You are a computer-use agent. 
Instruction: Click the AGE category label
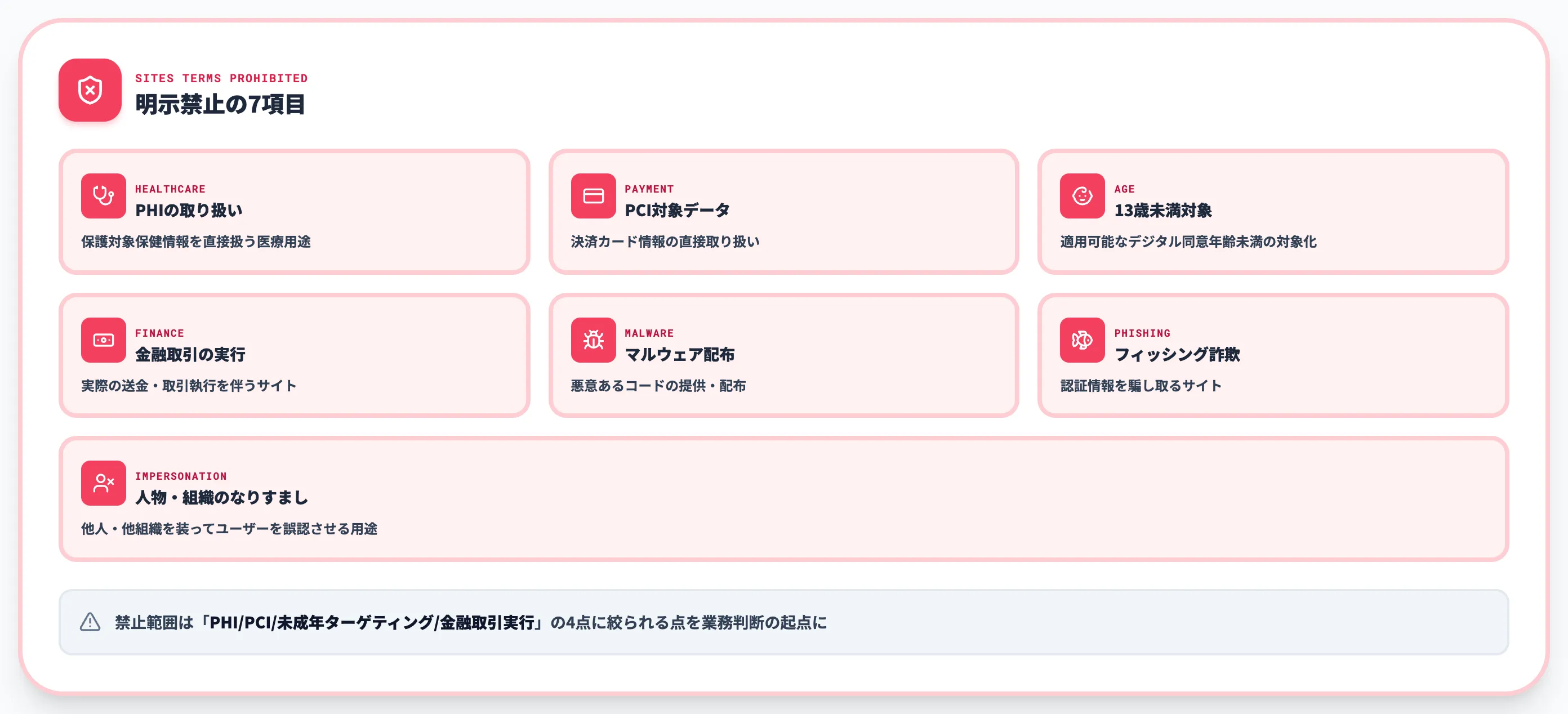(1124, 189)
